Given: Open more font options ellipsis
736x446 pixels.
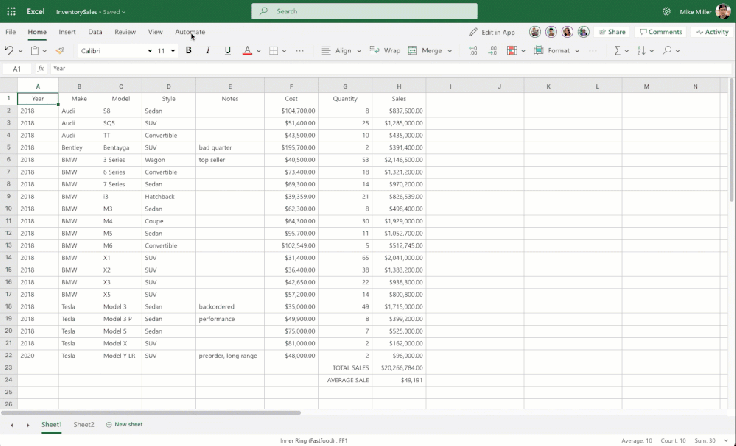Looking at the screenshot, I should click(299, 50).
